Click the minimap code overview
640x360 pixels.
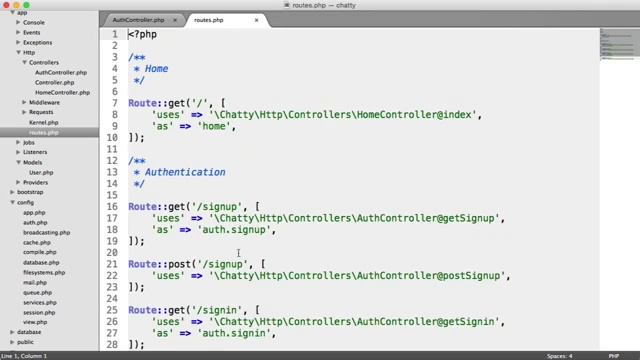pos(620,45)
